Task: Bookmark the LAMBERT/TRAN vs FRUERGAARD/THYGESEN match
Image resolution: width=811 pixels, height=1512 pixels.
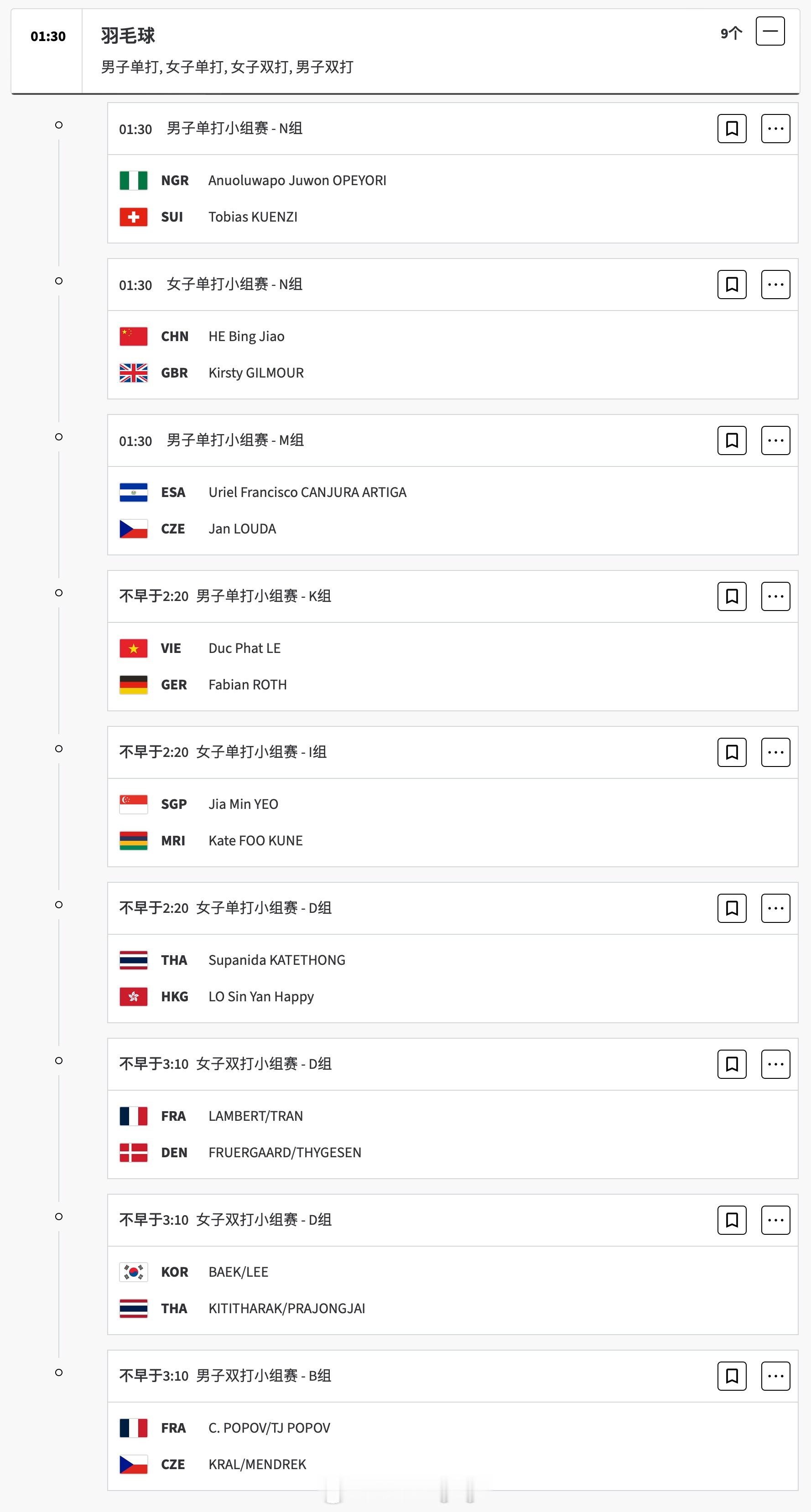Action: (732, 1064)
